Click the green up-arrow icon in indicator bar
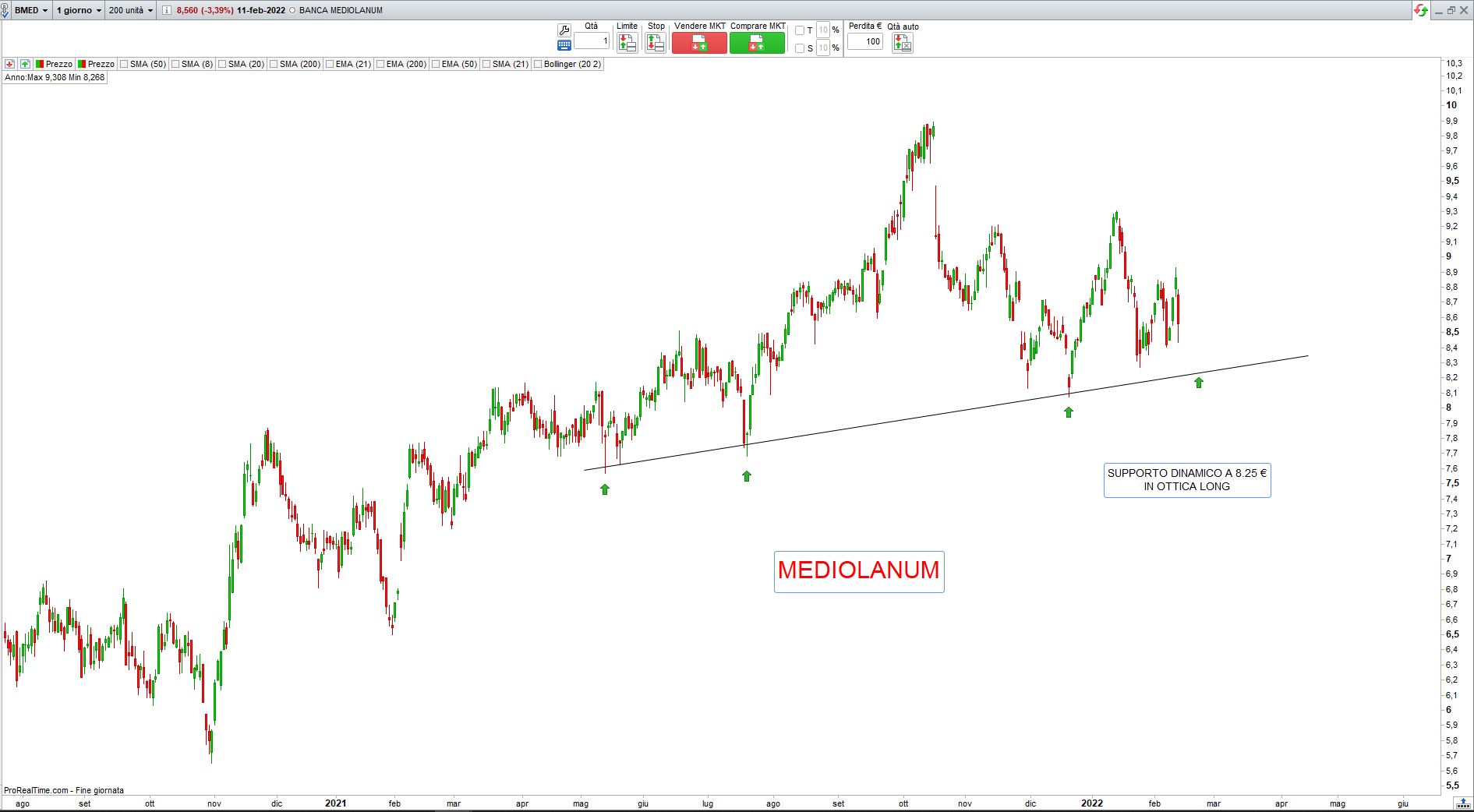 click(25, 64)
